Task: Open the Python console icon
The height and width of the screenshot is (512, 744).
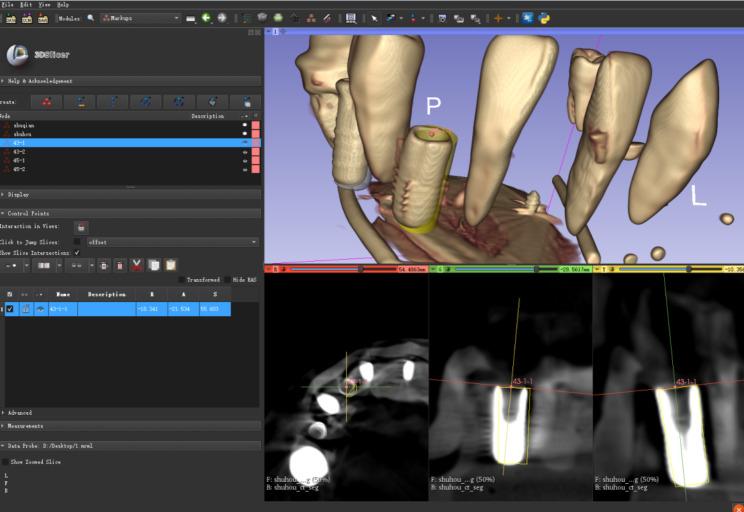Action: (544, 19)
